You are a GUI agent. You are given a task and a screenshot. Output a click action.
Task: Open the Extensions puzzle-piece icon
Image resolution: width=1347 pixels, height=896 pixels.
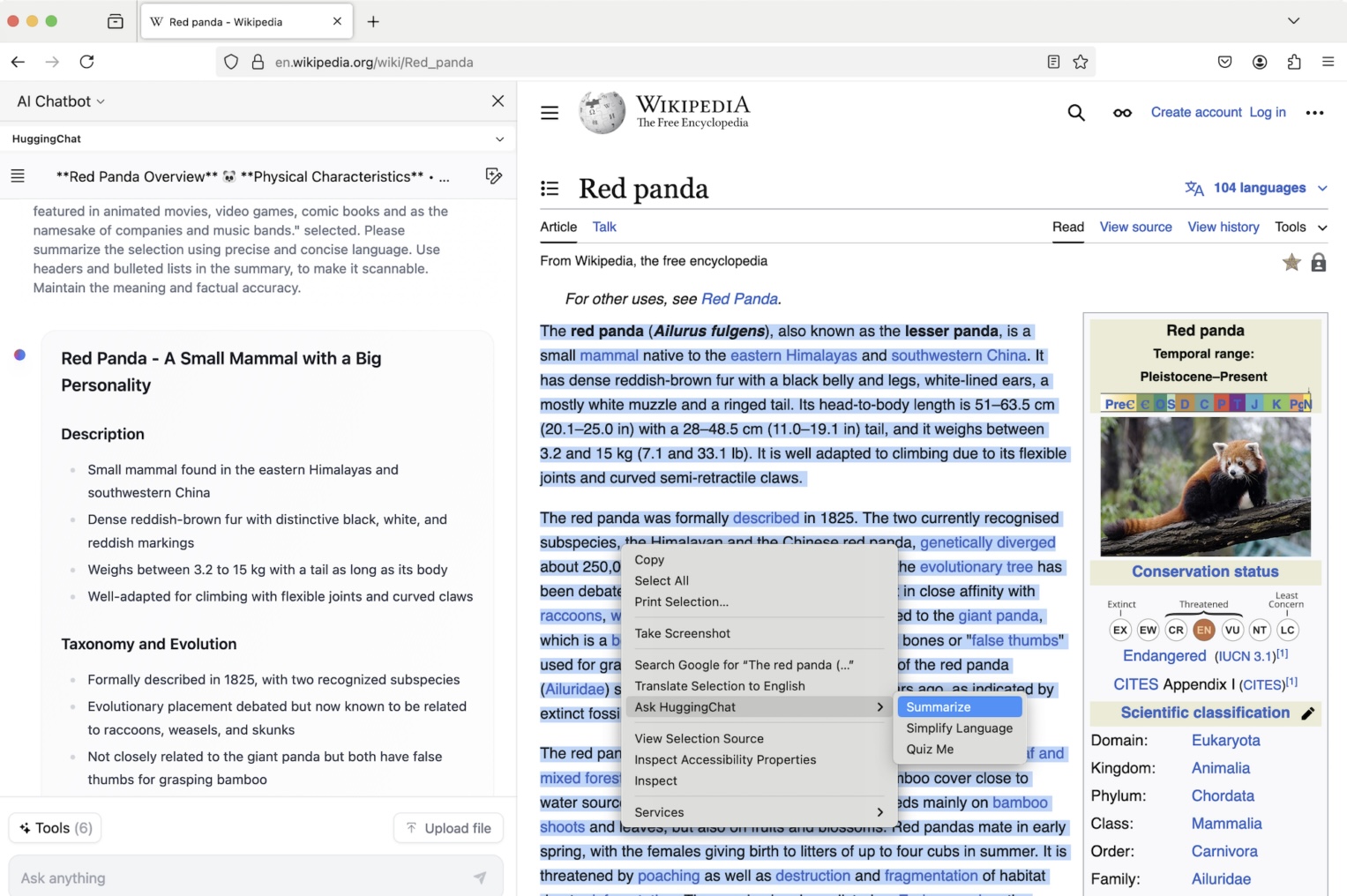point(1294,62)
